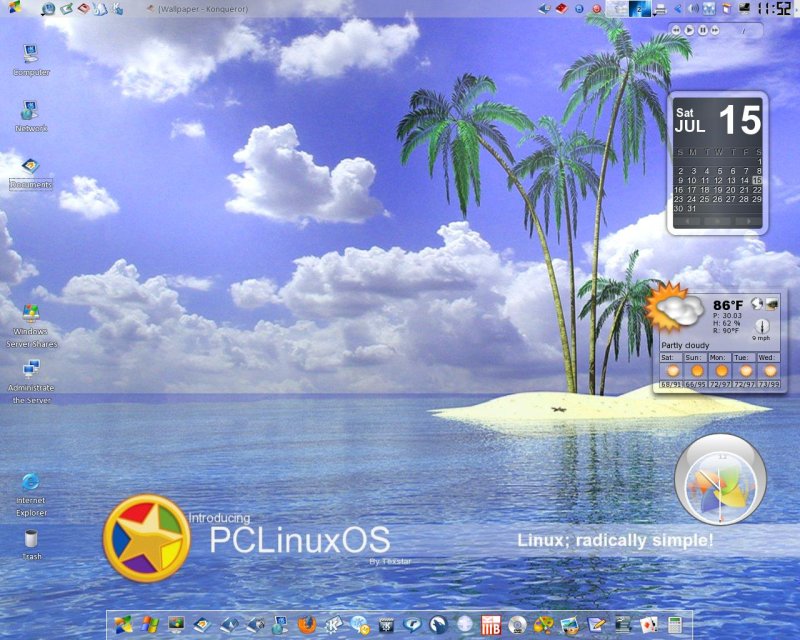Click the analog clock widget
Viewport: 800px width, 640px height.
[x=720, y=479]
